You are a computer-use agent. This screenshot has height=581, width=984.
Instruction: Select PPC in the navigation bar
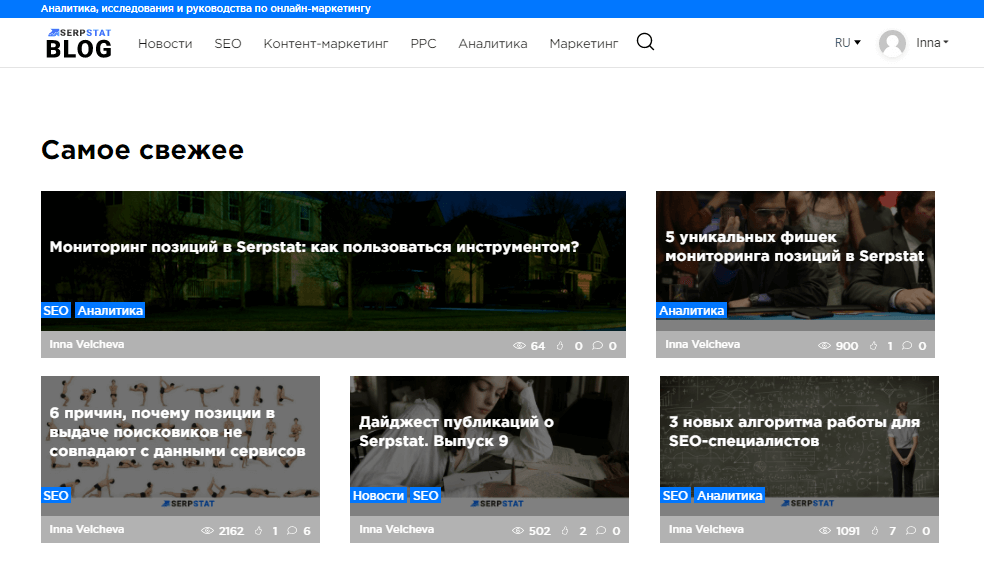coord(423,43)
